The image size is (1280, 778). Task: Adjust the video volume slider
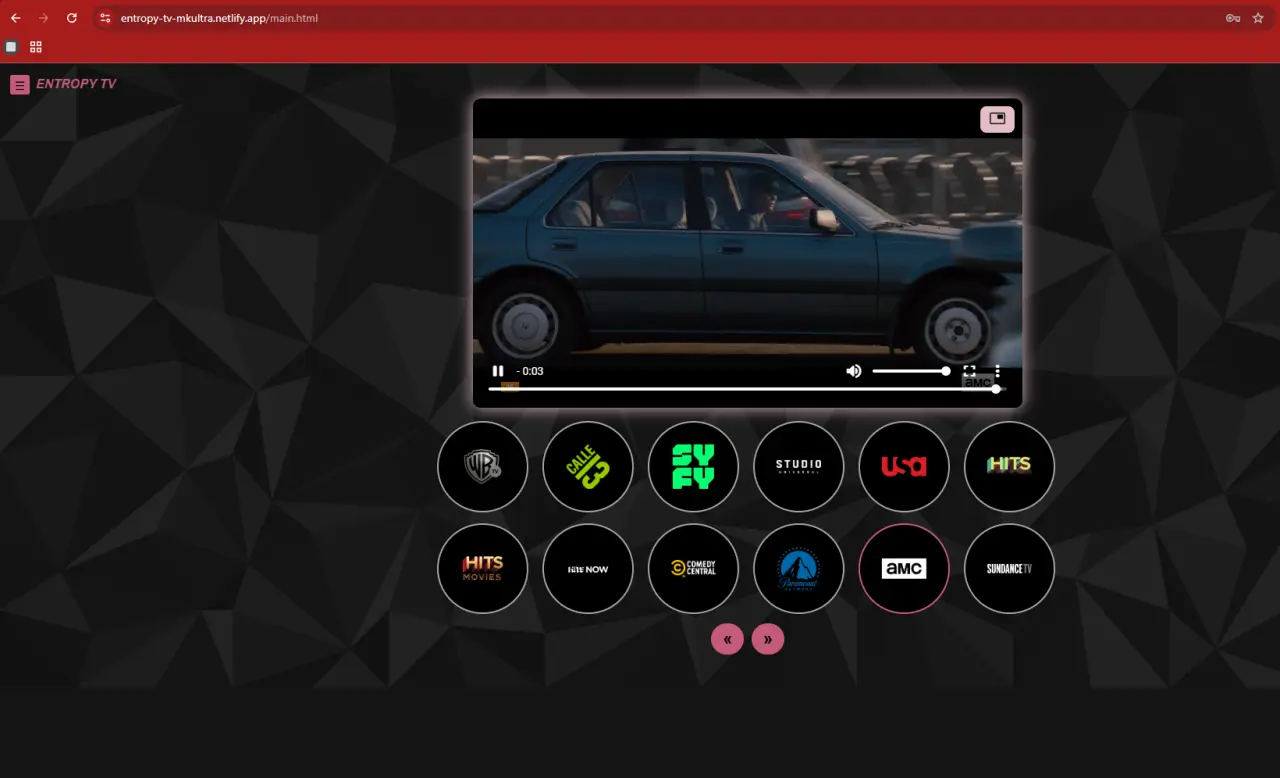pyautogui.click(x=911, y=371)
